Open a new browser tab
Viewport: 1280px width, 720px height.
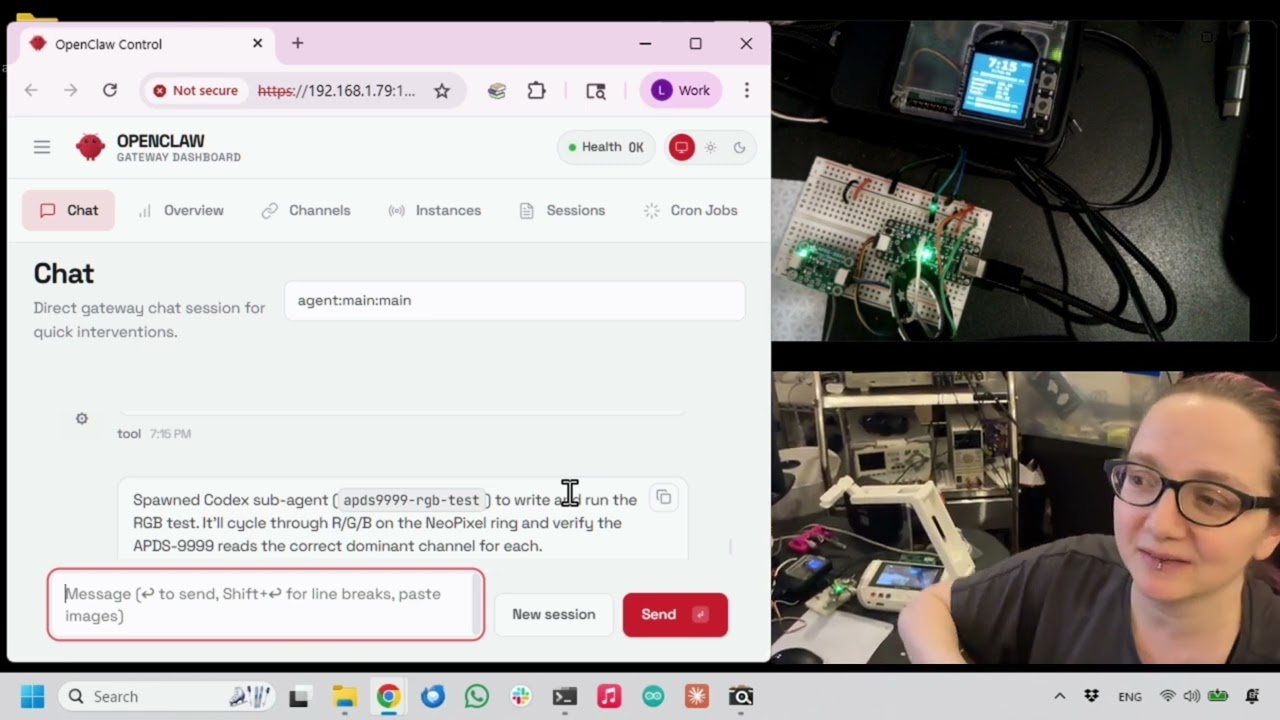[x=298, y=43]
